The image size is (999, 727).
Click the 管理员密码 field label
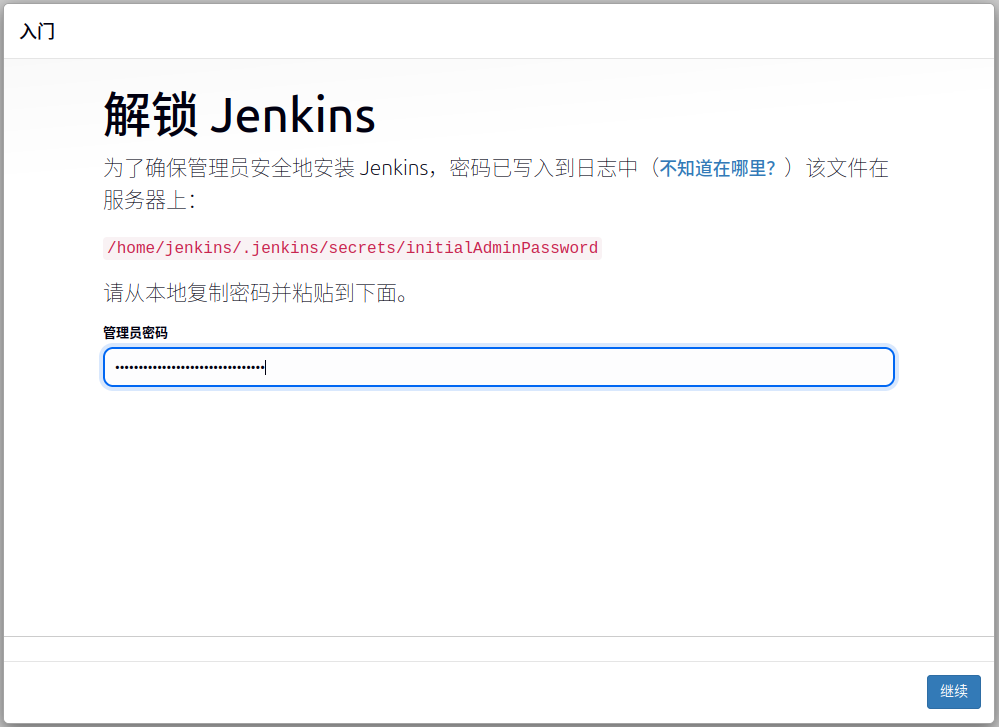(135, 333)
